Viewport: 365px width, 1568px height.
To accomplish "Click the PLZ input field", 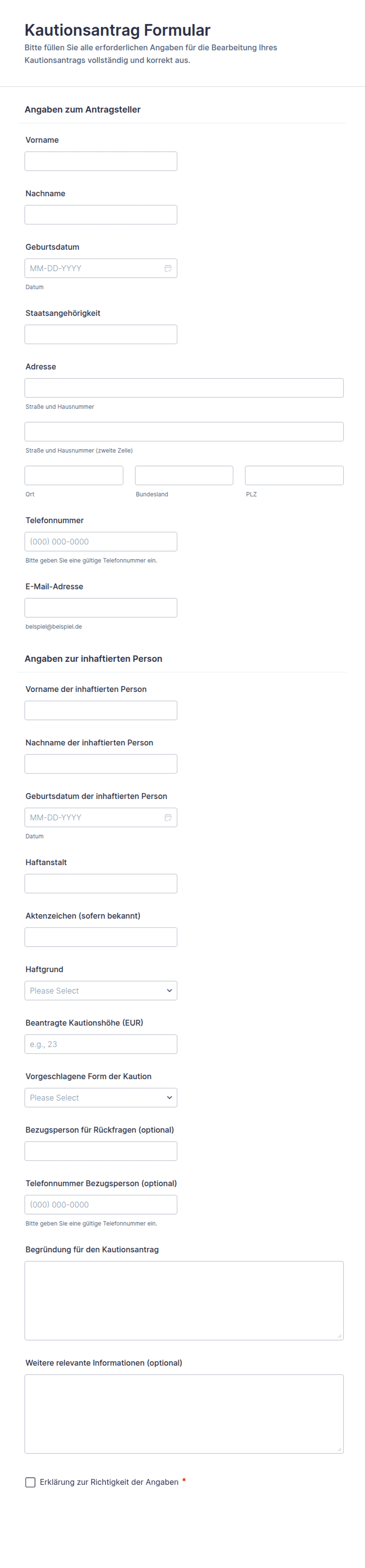I will [294, 475].
